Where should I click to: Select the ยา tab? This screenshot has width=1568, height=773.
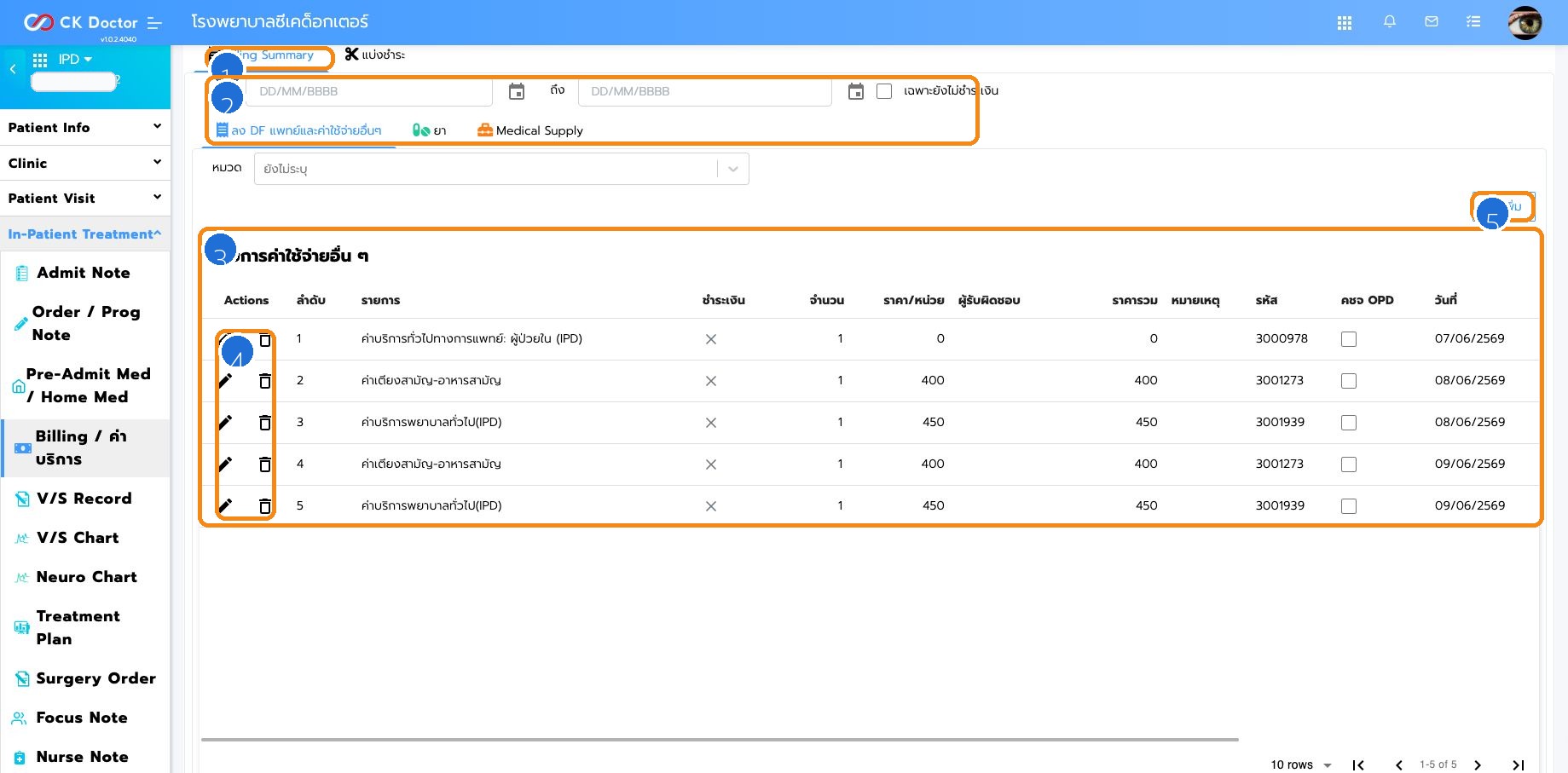(x=430, y=130)
